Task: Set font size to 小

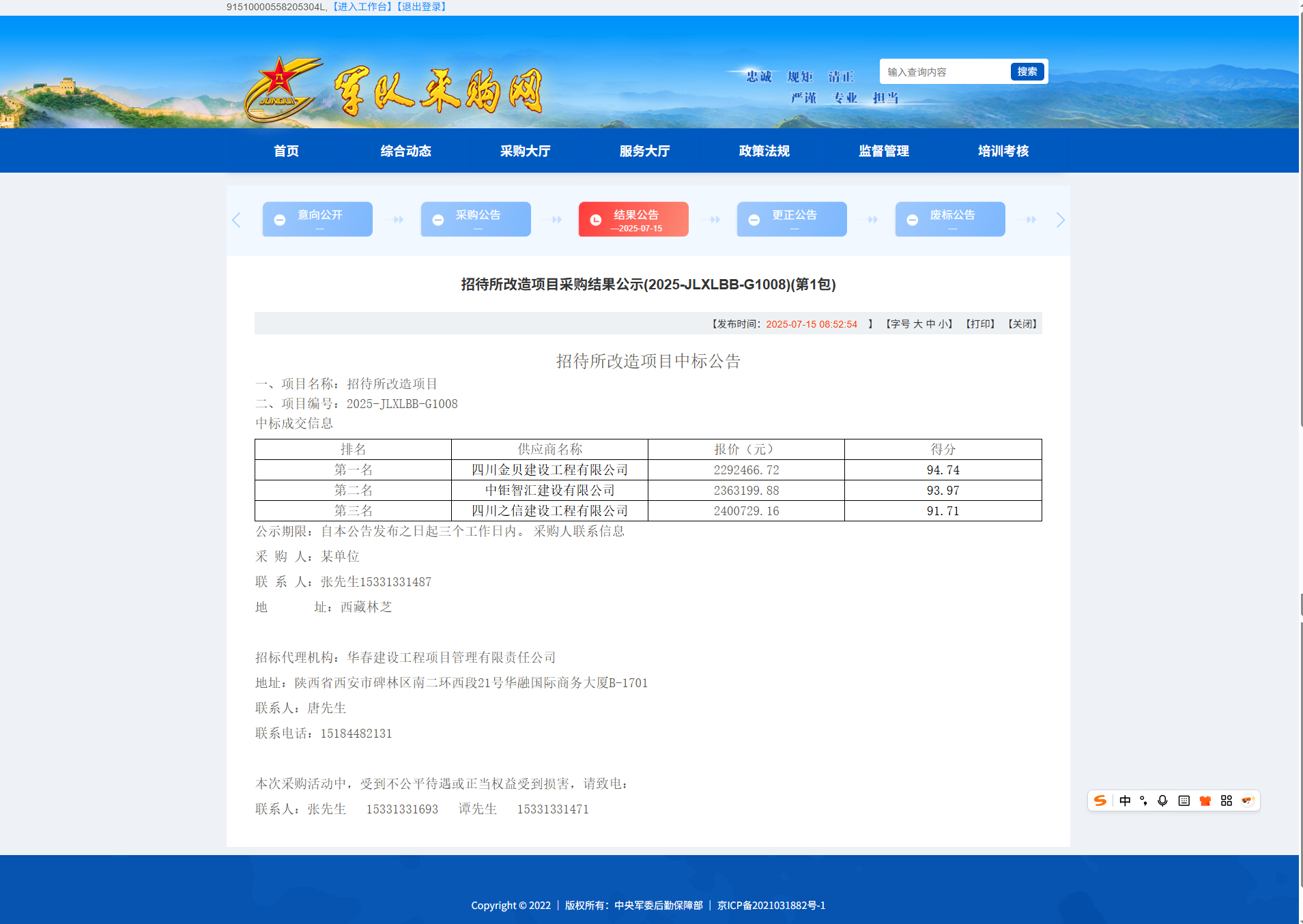Action: click(943, 324)
